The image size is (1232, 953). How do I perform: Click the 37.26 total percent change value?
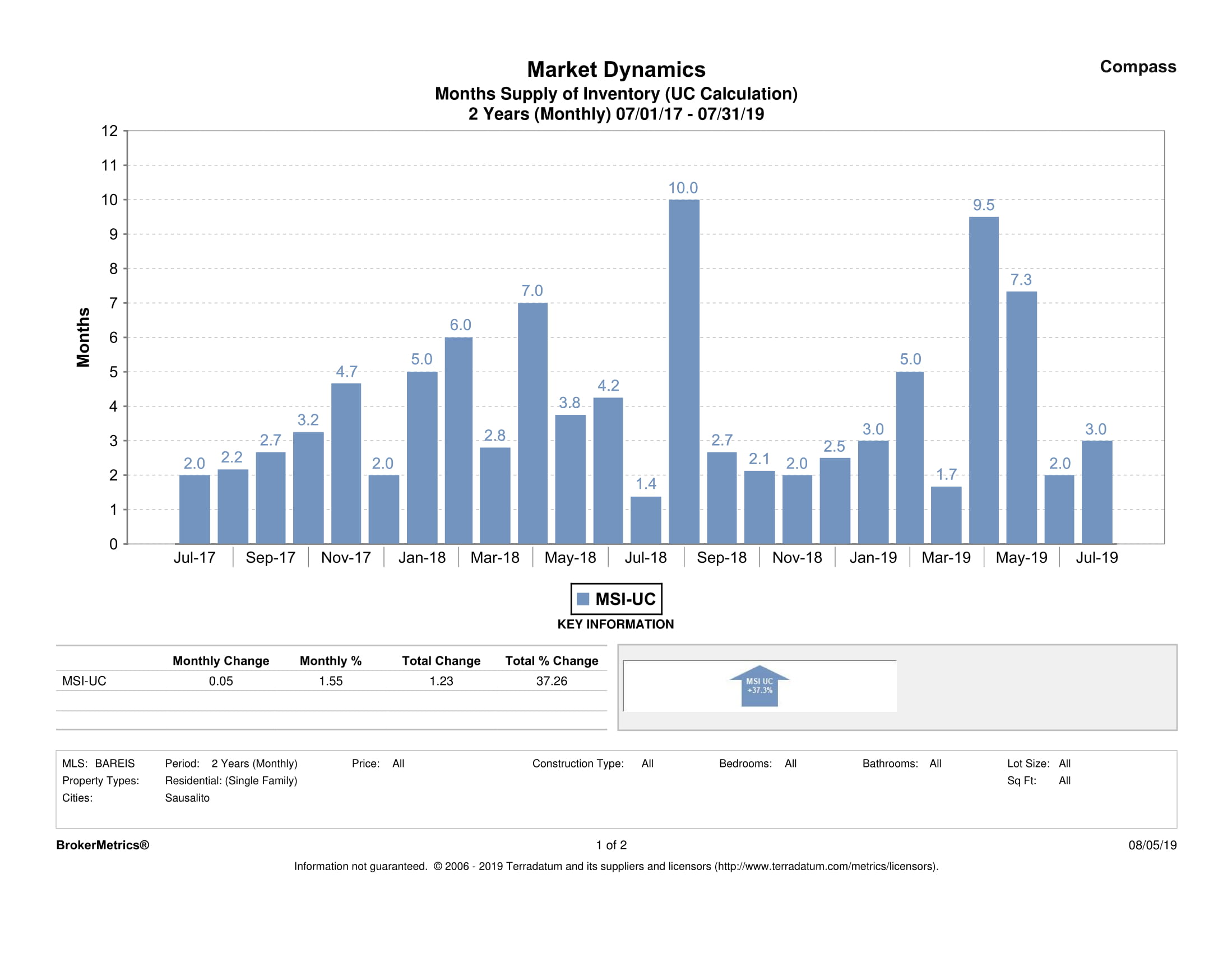[551, 681]
